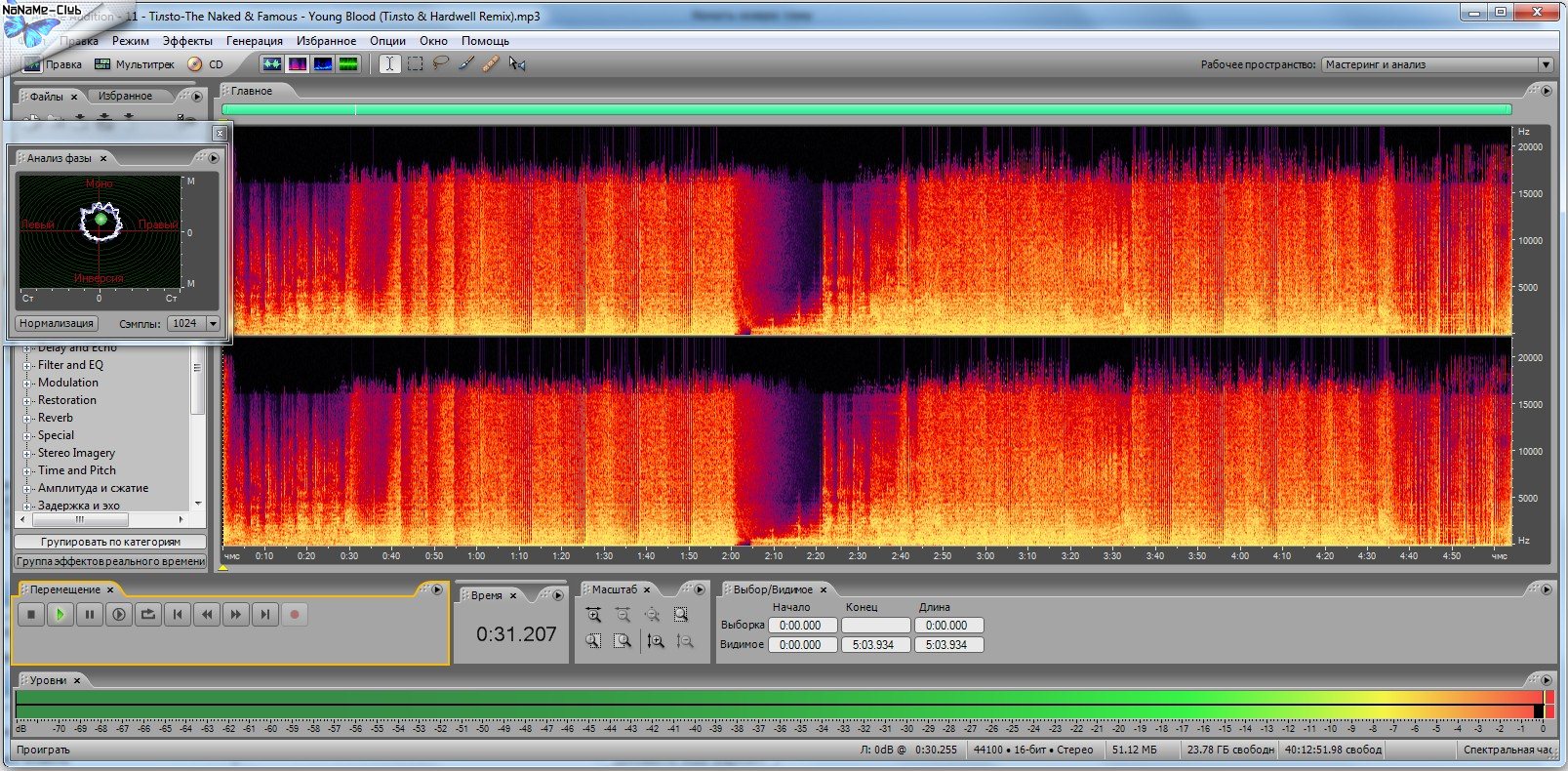Open the Эффекты menu
This screenshot has width=1568, height=771.
click(187, 41)
